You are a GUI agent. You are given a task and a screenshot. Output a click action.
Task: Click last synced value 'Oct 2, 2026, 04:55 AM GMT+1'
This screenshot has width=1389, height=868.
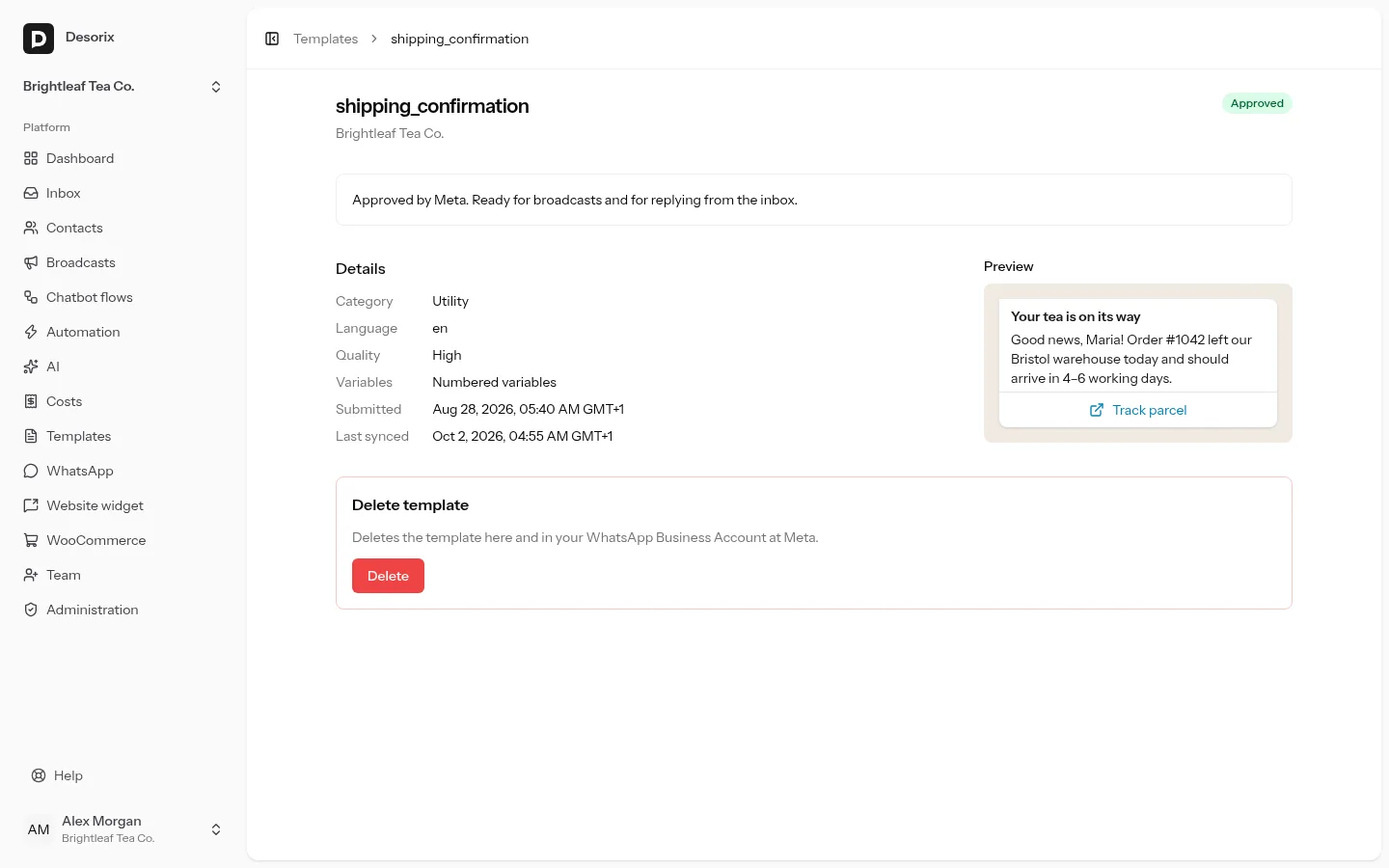(x=522, y=436)
